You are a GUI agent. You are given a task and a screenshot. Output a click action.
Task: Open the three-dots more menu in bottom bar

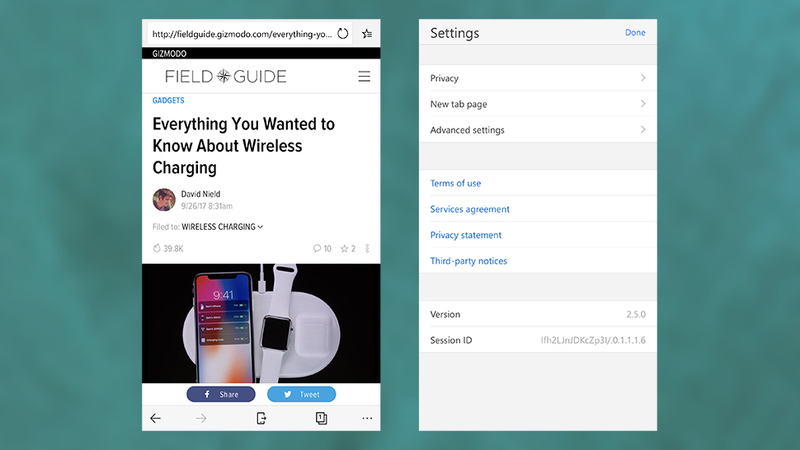tap(367, 418)
